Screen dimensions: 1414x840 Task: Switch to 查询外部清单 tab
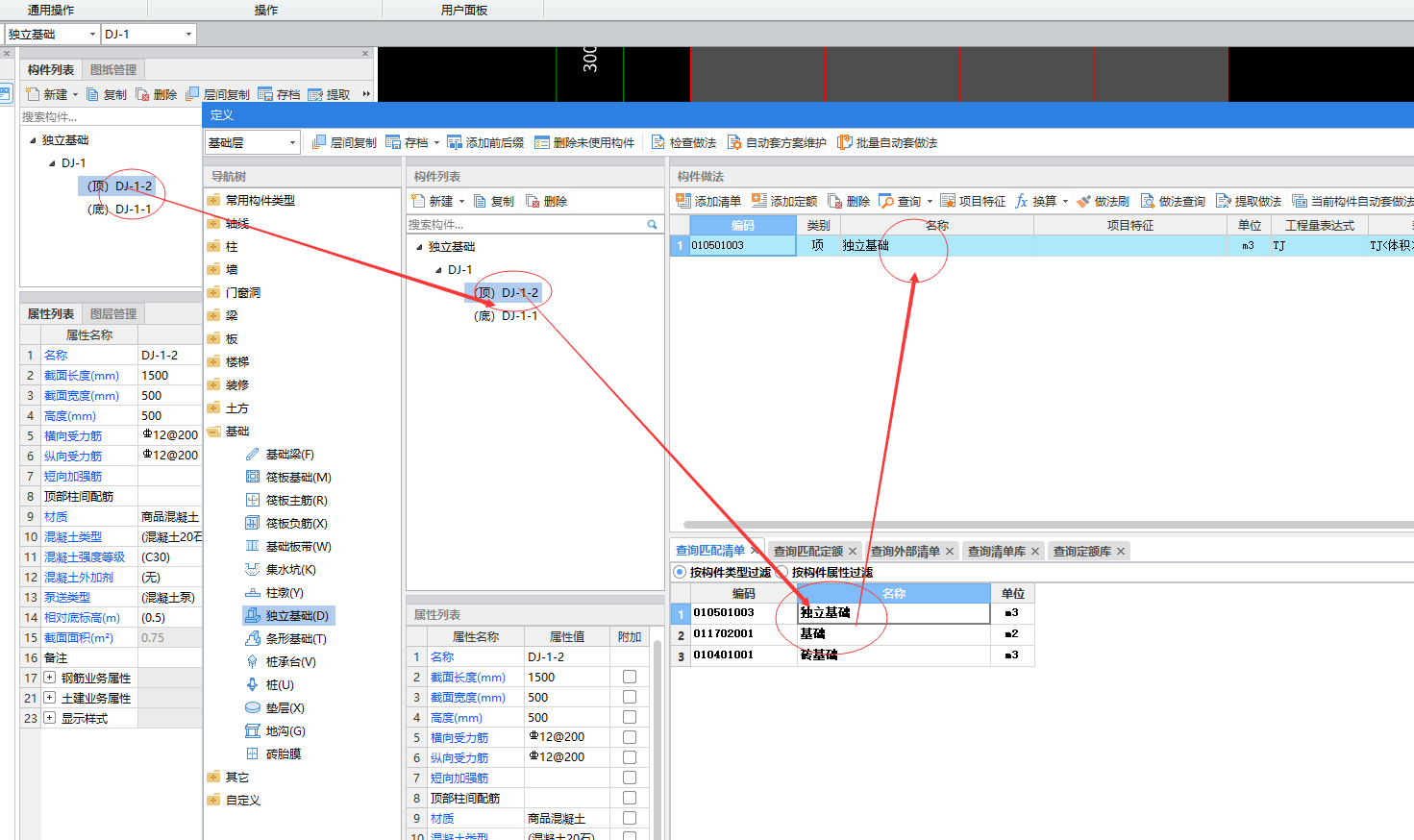pos(905,551)
